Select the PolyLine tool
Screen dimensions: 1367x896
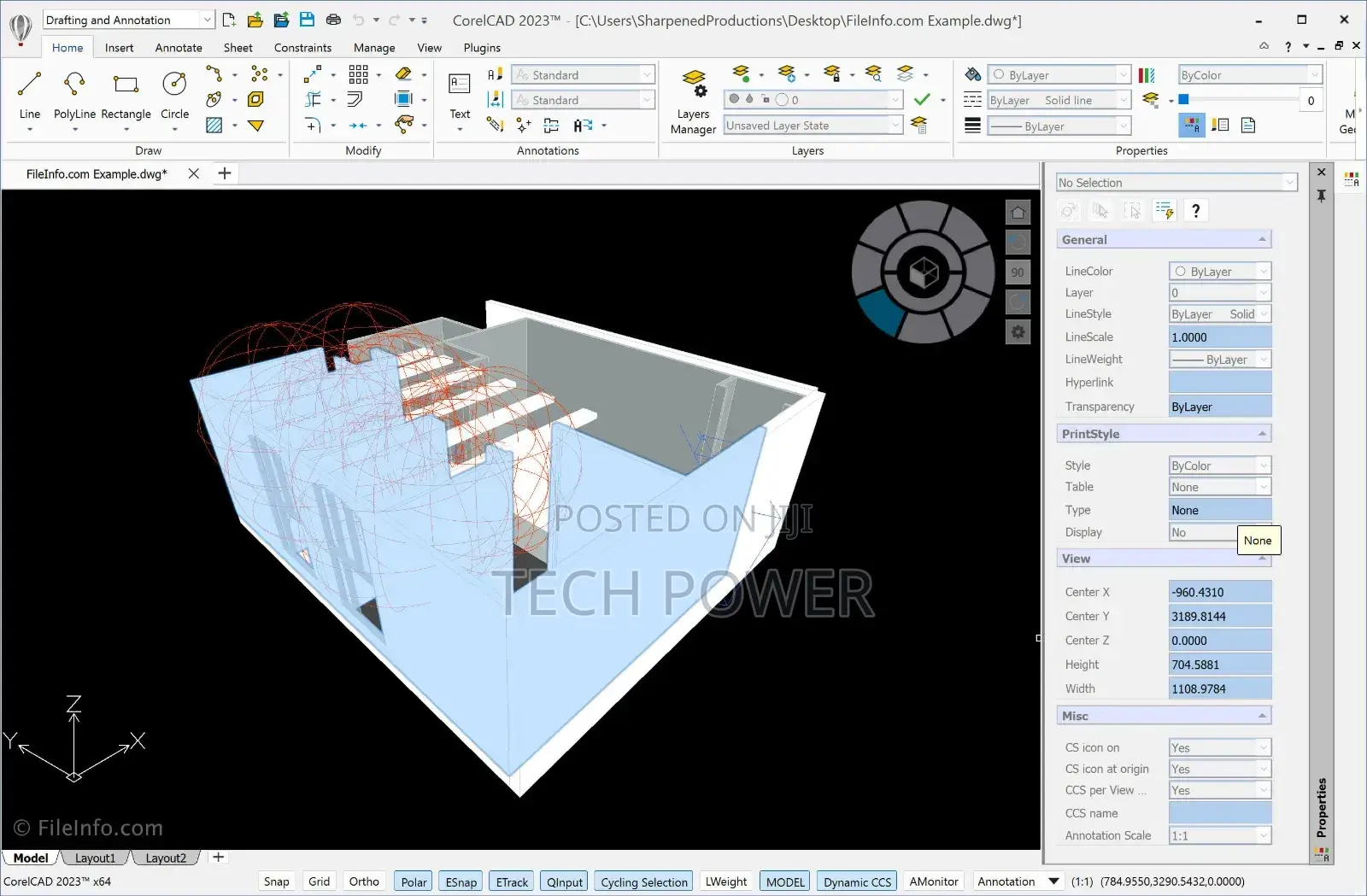(74, 95)
